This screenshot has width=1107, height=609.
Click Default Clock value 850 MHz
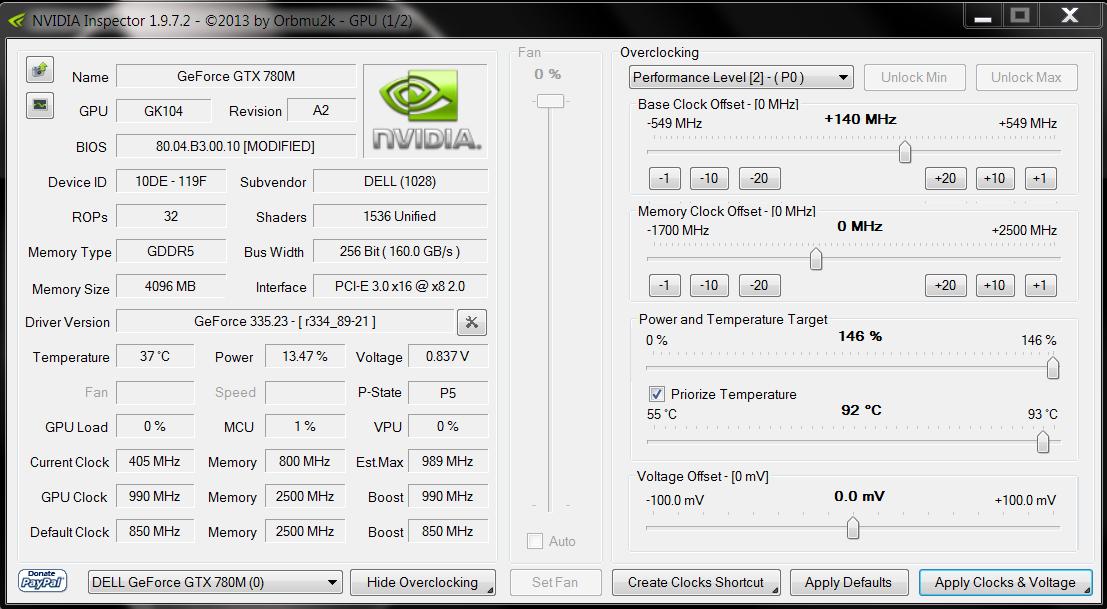tap(155, 531)
